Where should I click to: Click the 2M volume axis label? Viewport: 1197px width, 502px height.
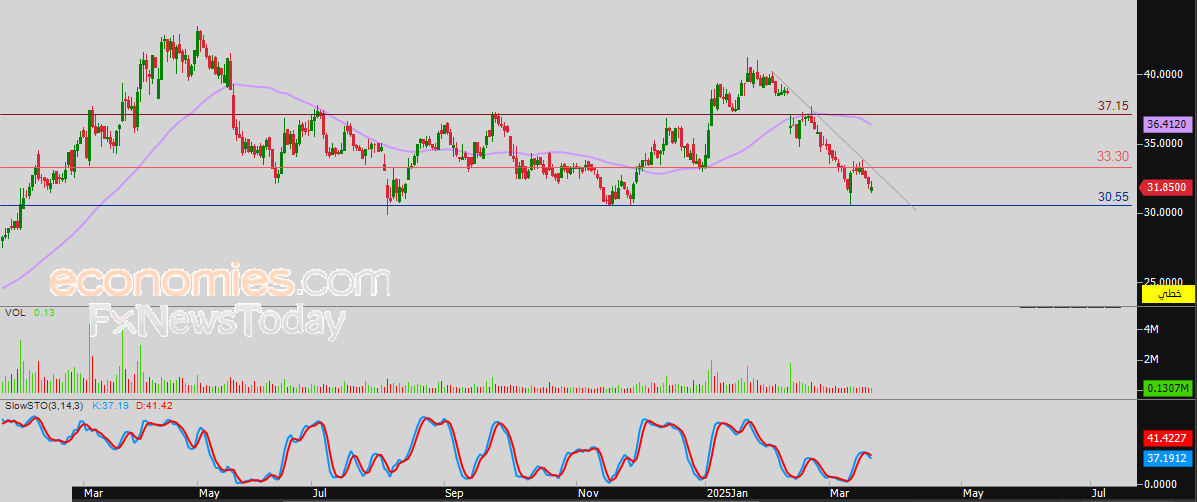pyautogui.click(x=1151, y=359)
